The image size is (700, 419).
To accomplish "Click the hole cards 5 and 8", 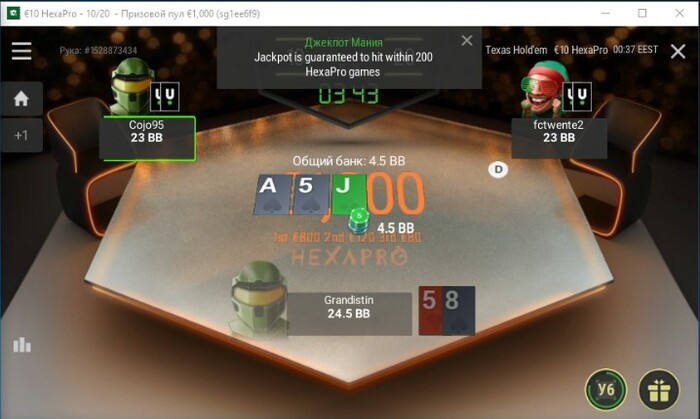I will point(447,311).
